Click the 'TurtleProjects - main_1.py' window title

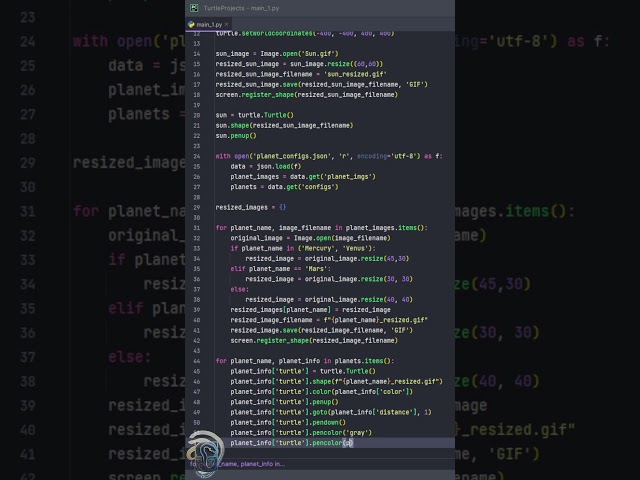point(241,8)
